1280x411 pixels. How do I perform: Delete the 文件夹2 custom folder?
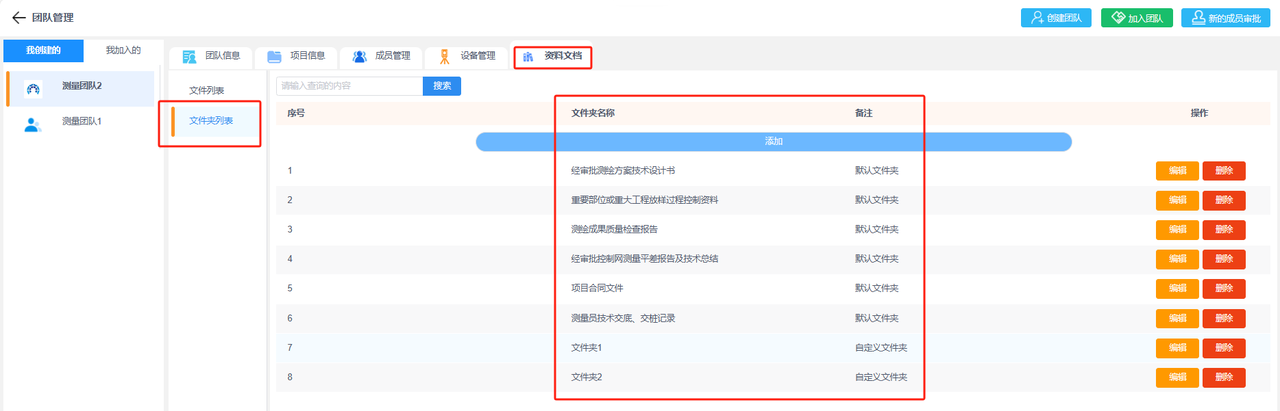(x=1224, y=377)
